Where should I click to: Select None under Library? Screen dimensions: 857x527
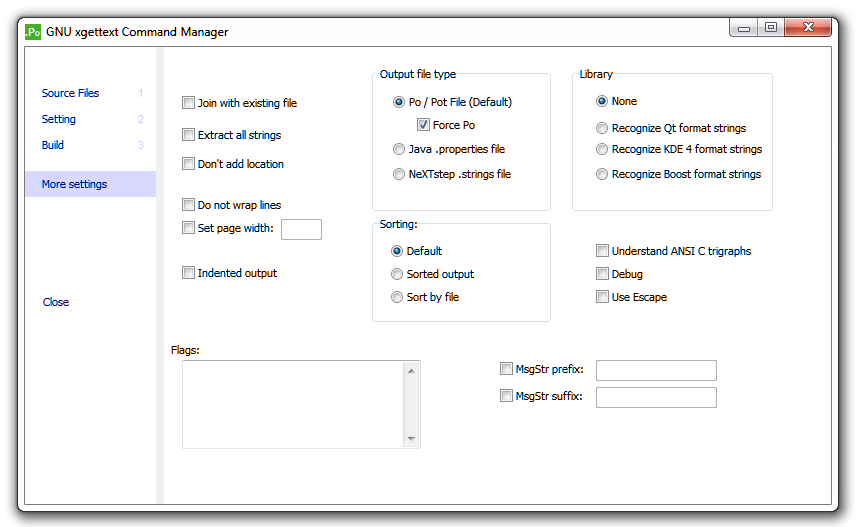(602, 101)
